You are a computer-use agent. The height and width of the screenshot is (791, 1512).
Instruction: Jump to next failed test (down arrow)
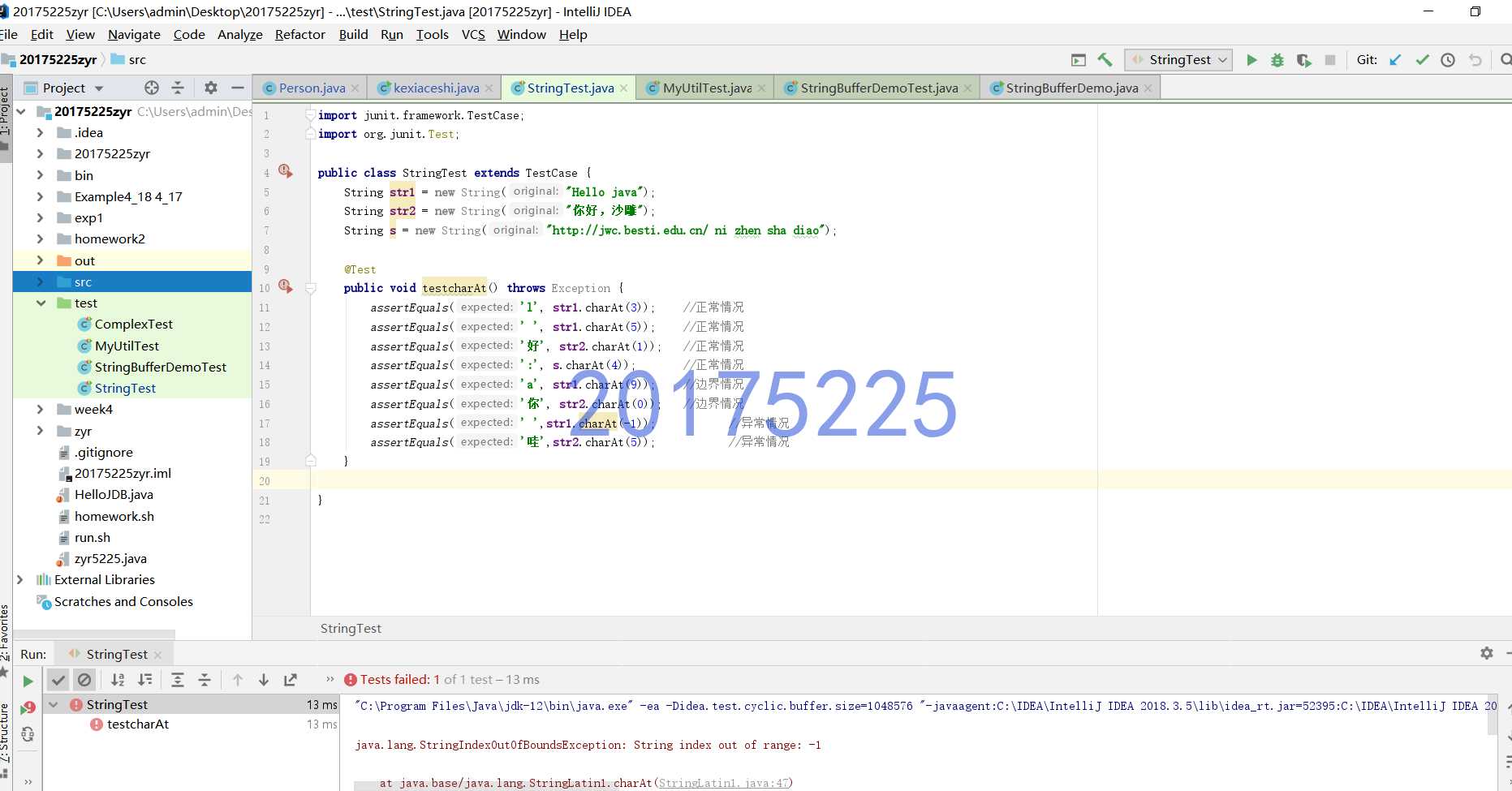click(x=264, y=680)
